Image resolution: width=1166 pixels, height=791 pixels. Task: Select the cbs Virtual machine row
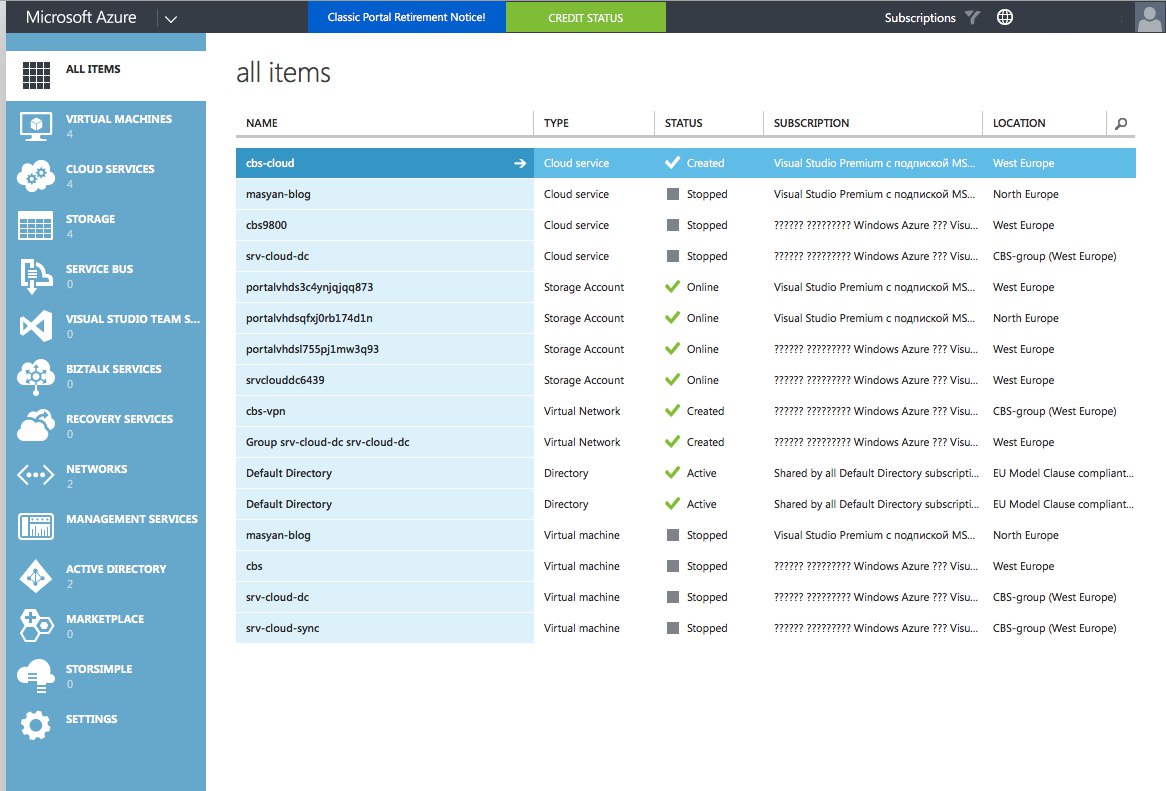(686, 566)
